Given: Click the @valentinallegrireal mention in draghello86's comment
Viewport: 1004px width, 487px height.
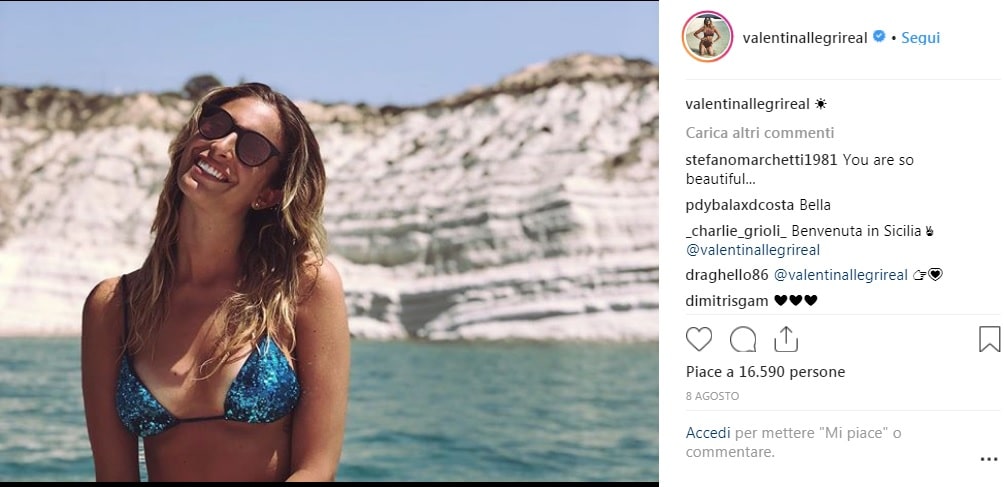Looking at the screenshot, I should (x=841, y=275).
